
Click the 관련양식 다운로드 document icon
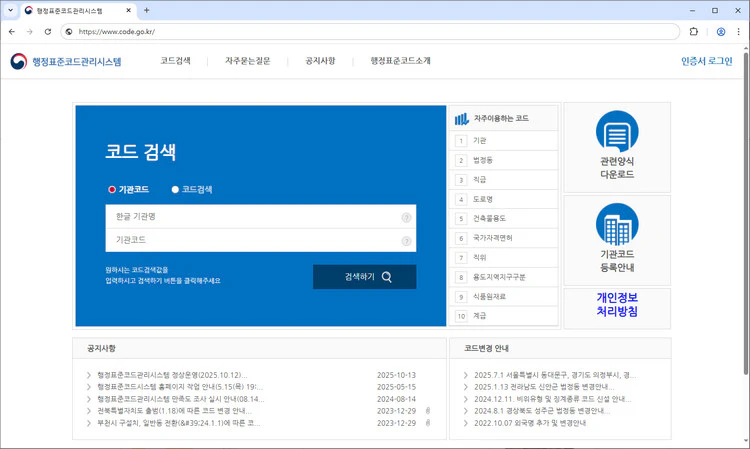tap(617, 132)
